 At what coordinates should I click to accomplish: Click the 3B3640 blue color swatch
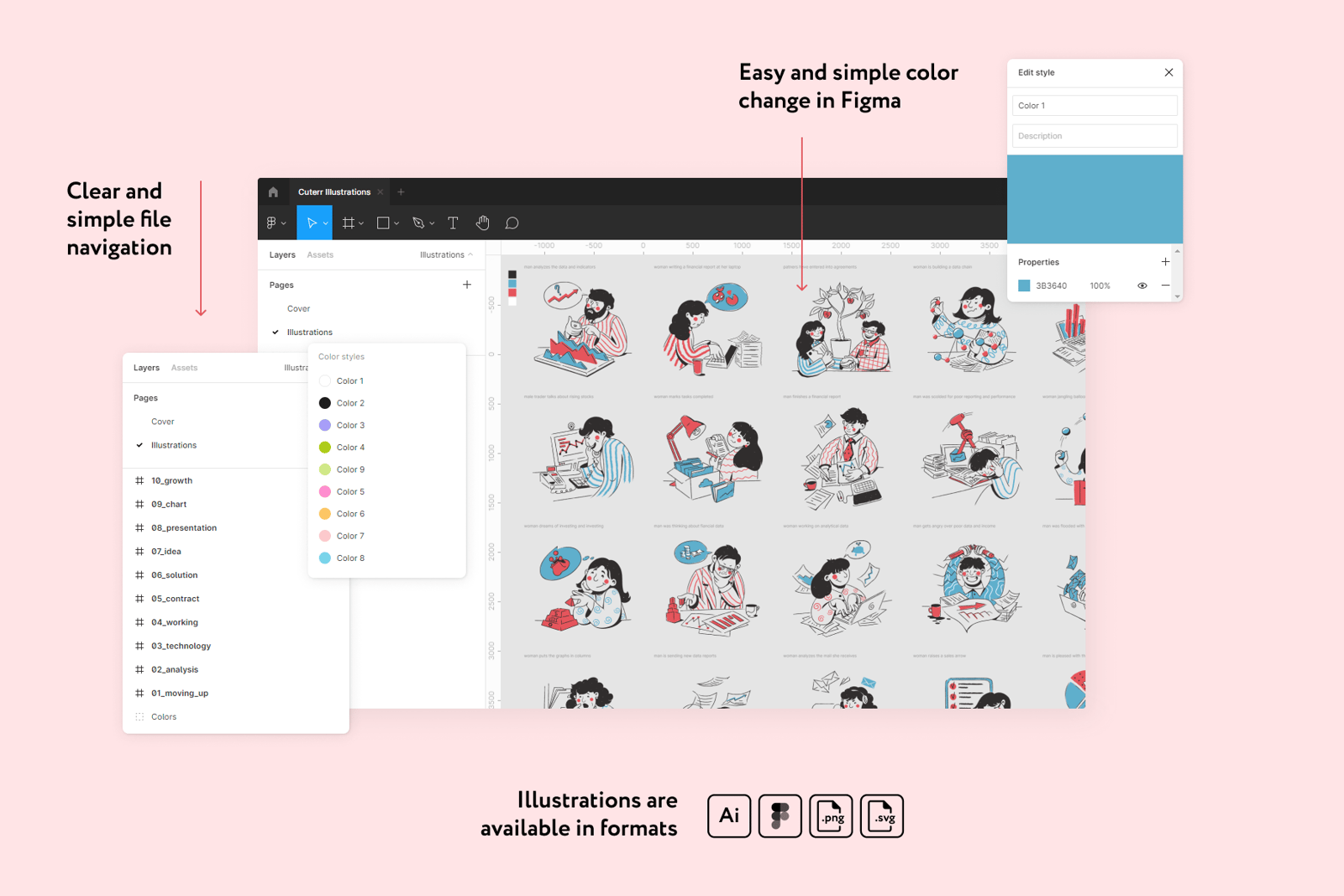(1024, 286)
